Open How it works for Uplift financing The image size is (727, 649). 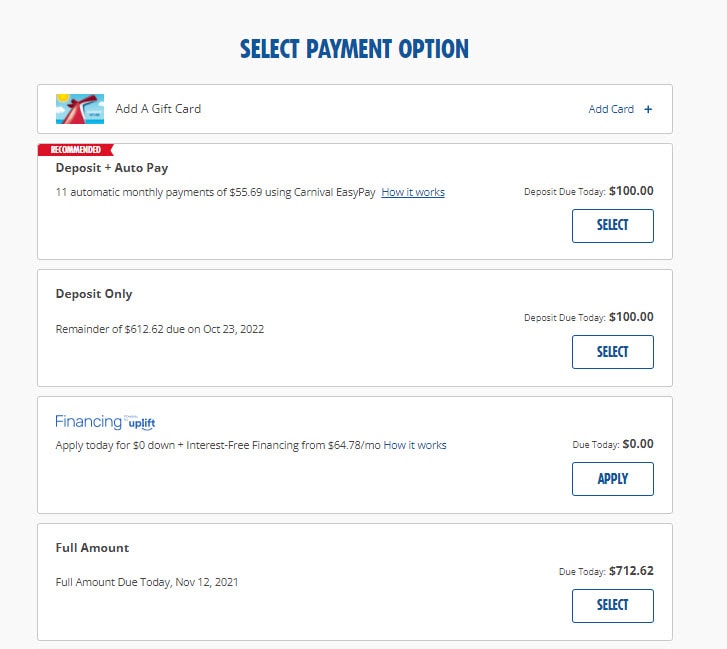pos(415,445)
